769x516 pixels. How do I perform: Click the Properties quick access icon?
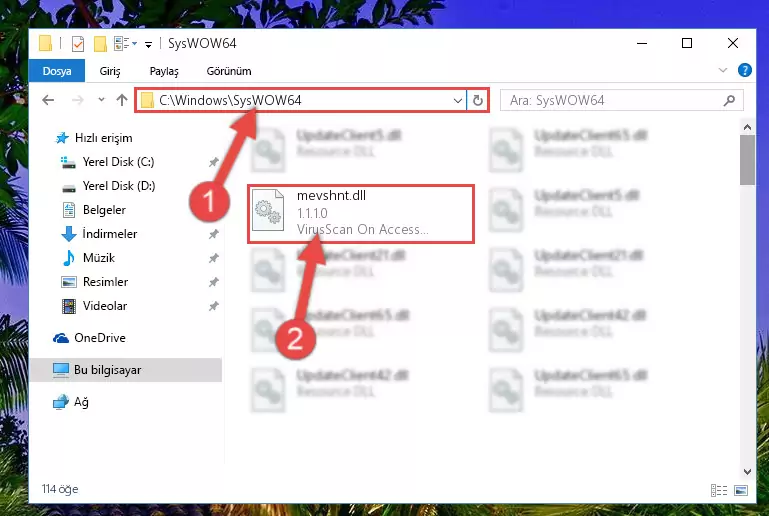pyautogui.click(x=77, y=44)
